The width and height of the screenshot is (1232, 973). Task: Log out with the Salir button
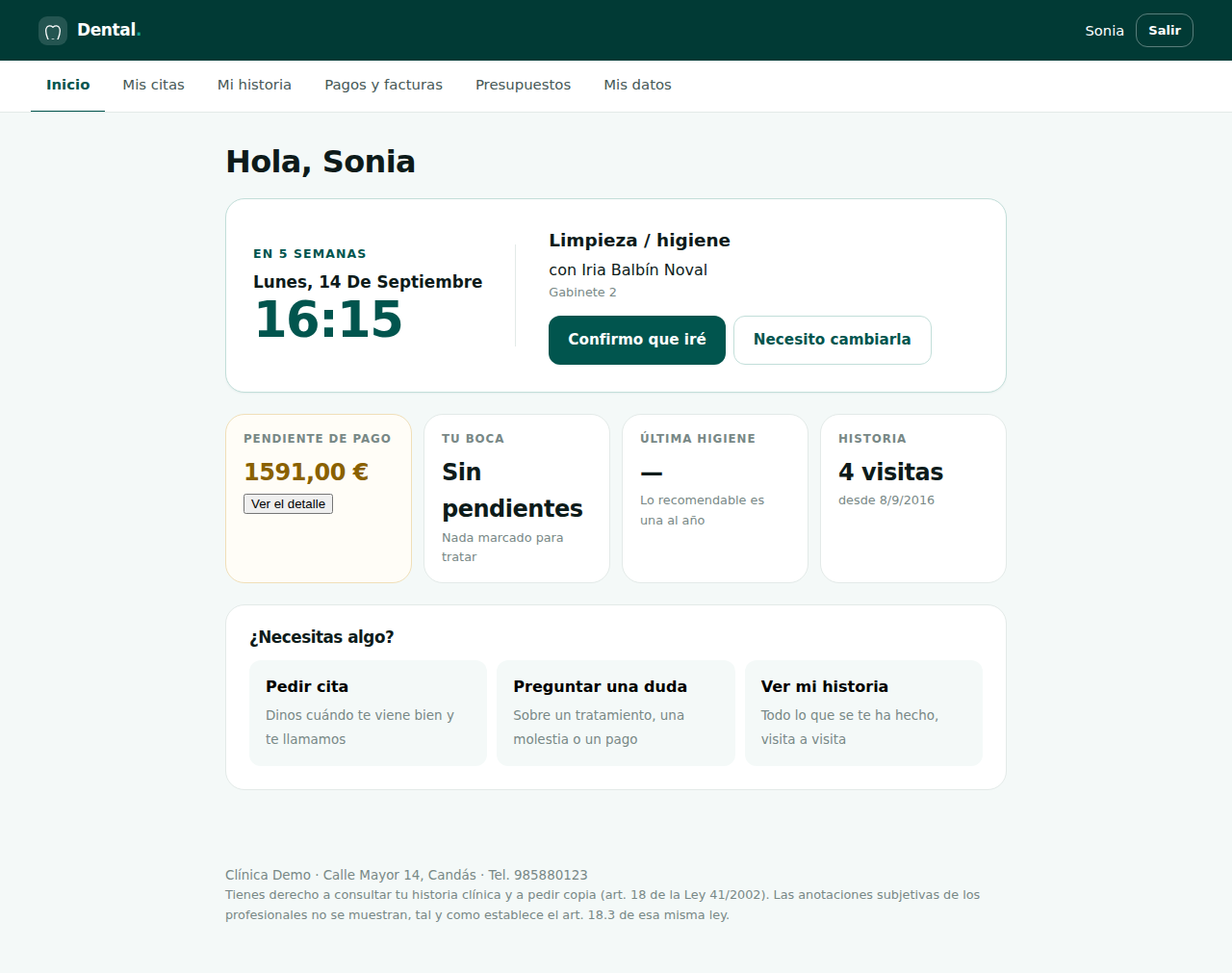tap(1165, 31)
